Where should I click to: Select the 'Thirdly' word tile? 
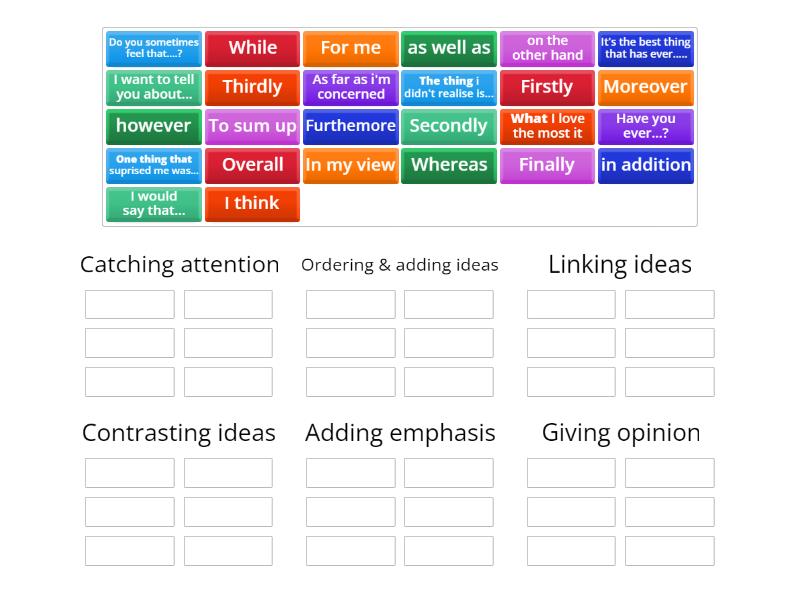tap(252, 87)
